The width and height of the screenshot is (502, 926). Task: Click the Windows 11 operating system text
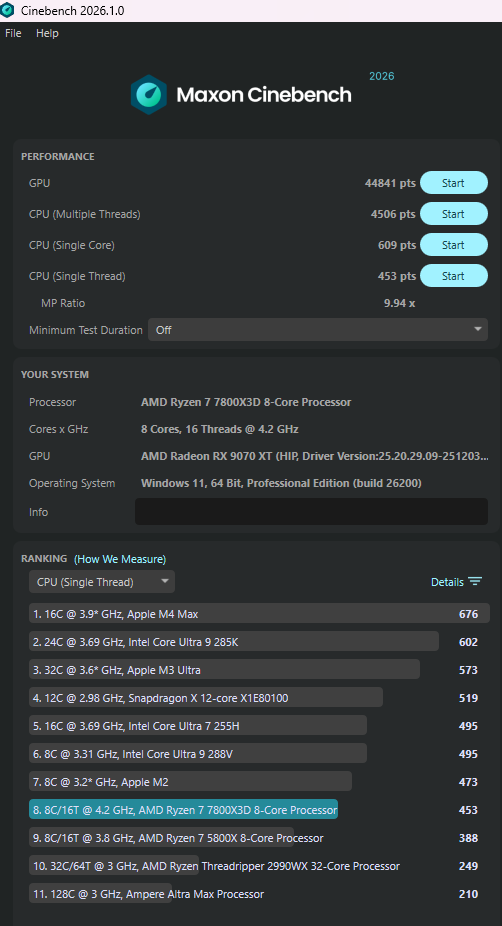(x=281, y=483)
